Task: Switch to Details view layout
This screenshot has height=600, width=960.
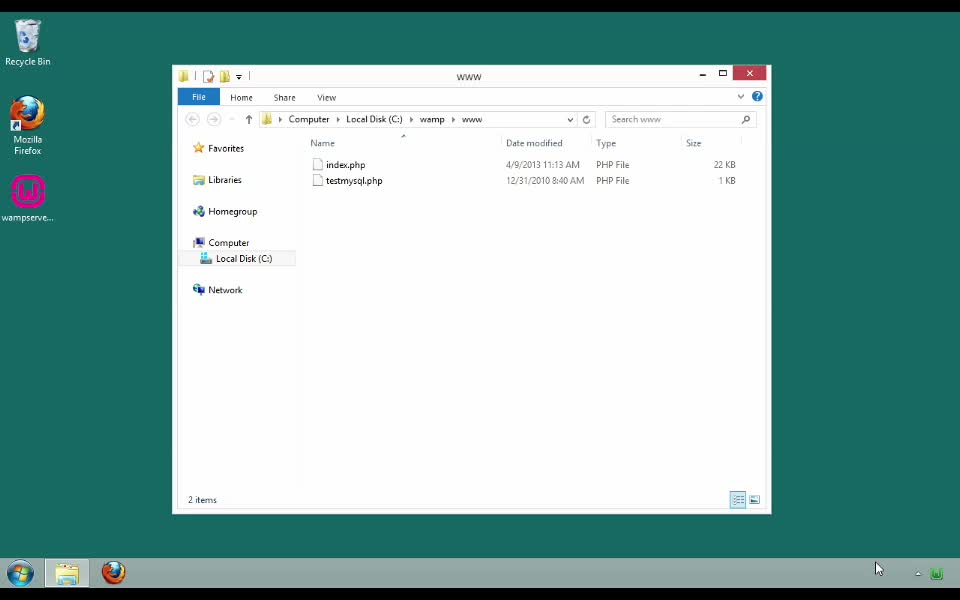Action: (737, 500)
